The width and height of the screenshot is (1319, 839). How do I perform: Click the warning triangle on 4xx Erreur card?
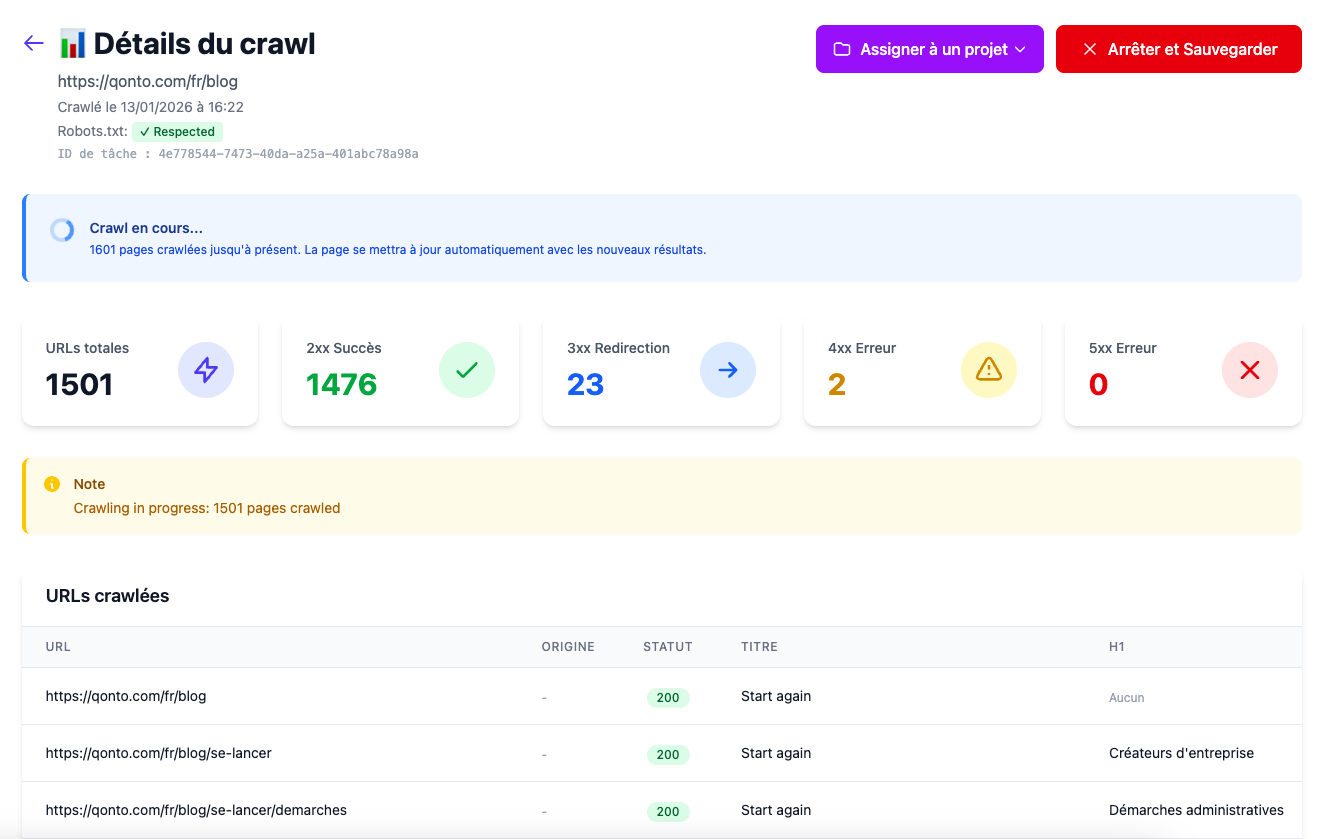point(988,370)
